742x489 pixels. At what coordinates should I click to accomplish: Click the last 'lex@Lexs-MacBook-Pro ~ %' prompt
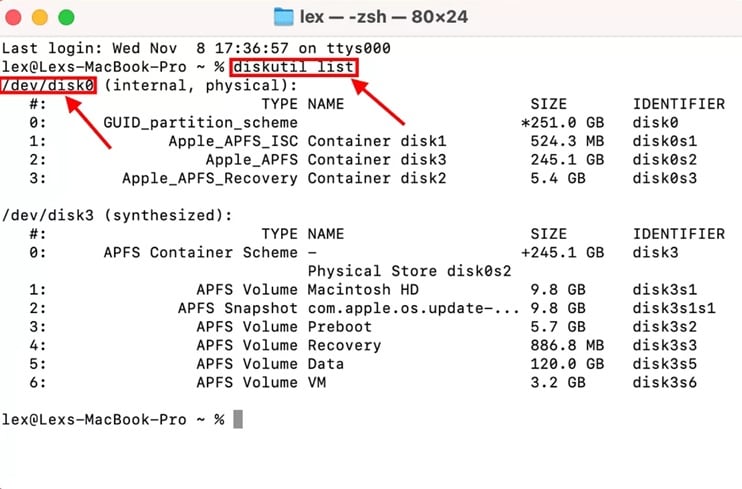(113, 419)
